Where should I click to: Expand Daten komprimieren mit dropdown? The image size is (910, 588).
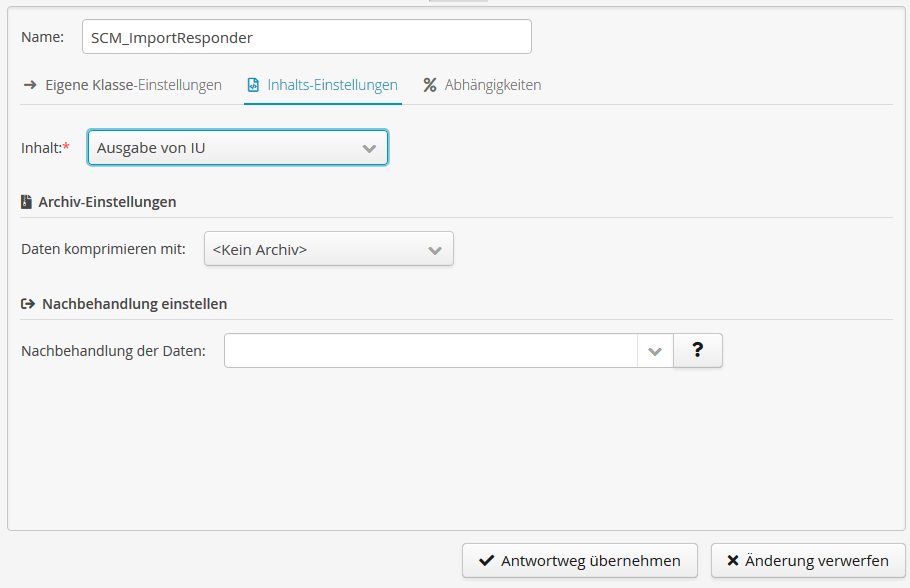pyautogui.click(x=328, y=249)
